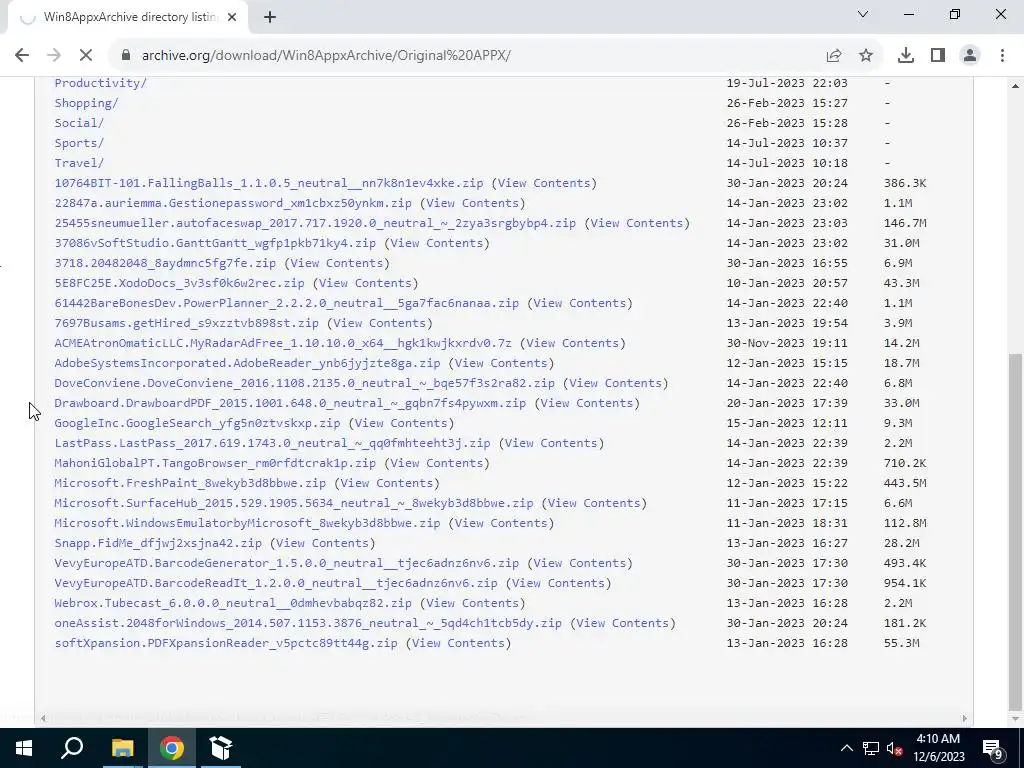View Contents of FreshPaint zip
Image resolution: width=1024 pixels, height=768 pixels.
(387, 483)
